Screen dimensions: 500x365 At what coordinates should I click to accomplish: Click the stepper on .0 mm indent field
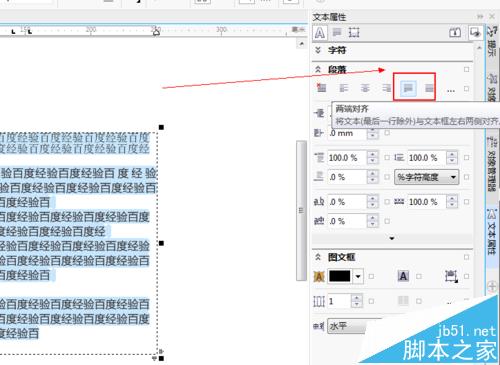pos(372,133)
